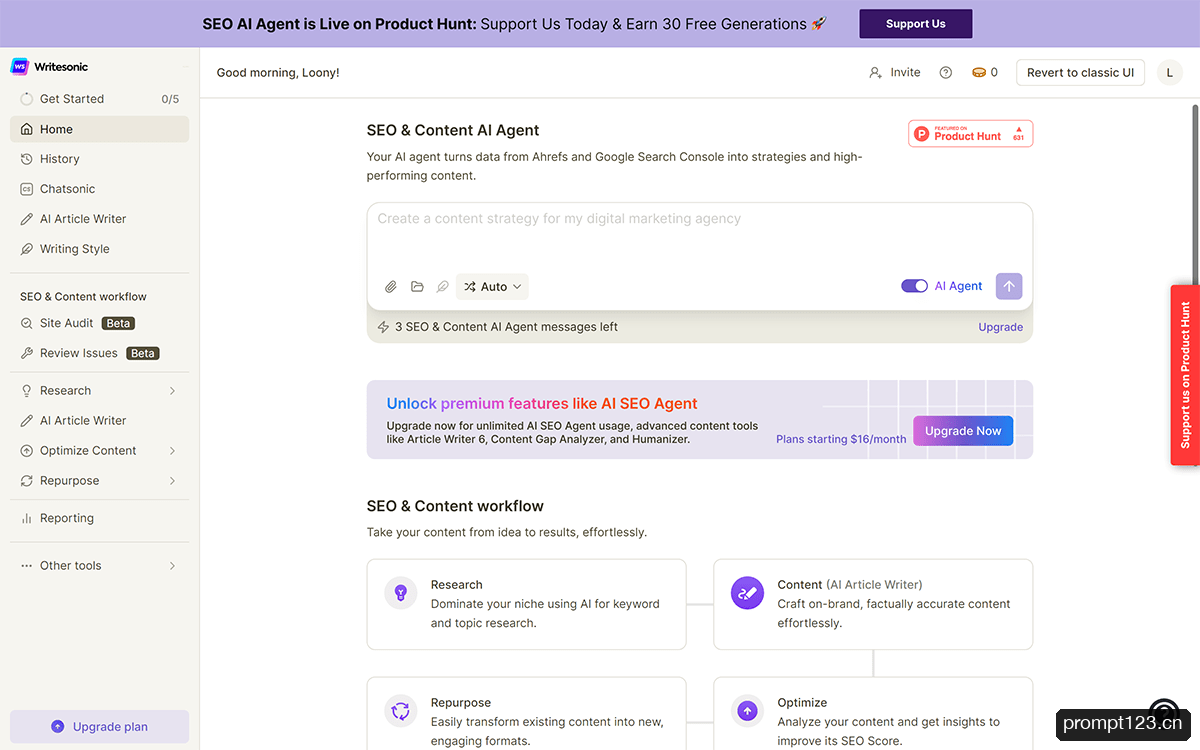This screenshot has width=1200, height=750.
Task: Open Review Issues Beta in sidebar
Action: [x=99, y=353]
